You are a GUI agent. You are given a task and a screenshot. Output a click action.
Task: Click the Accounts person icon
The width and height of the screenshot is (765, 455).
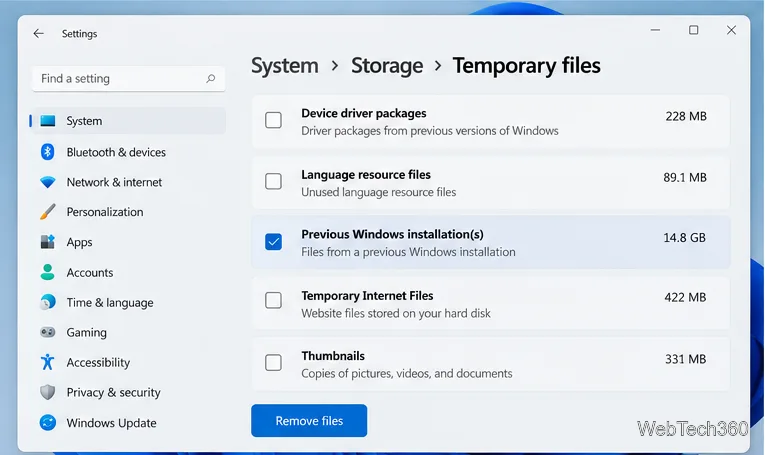tap(48, 272)
